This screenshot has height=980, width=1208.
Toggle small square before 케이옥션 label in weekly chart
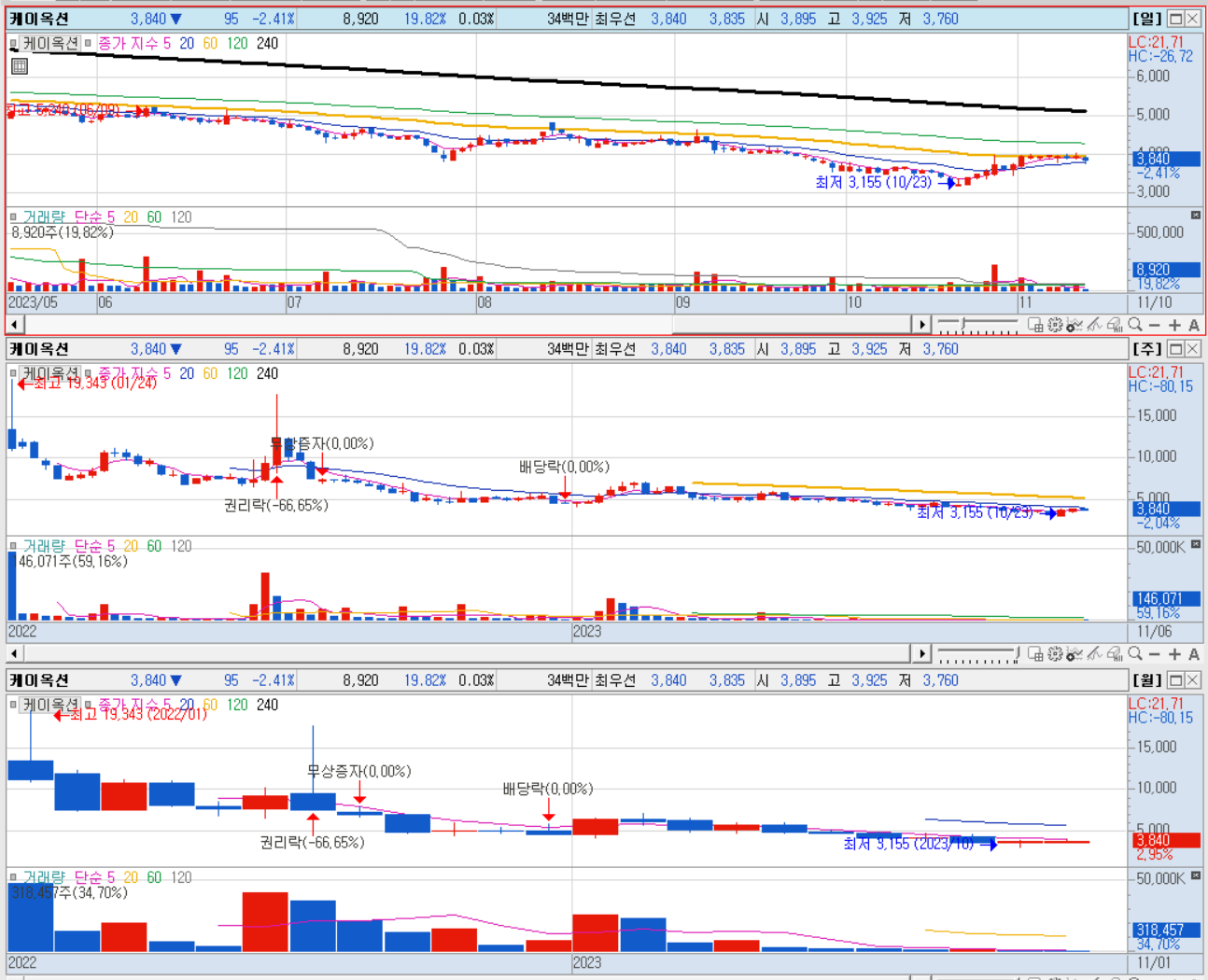point(13,373)
